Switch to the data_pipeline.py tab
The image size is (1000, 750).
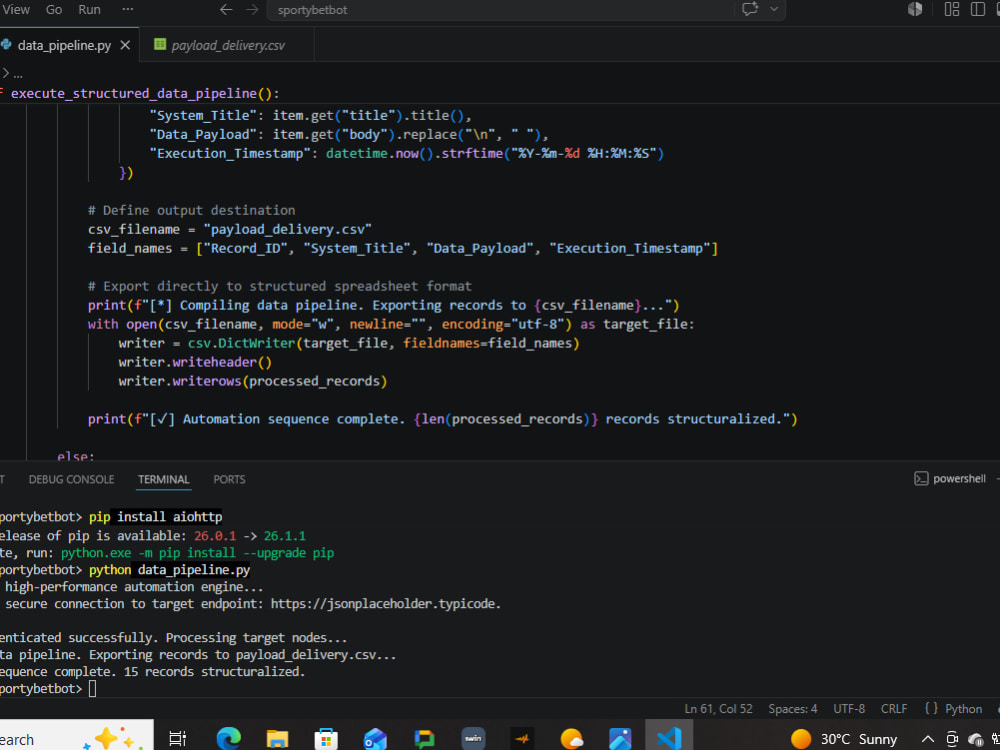(x=64, y=45)
